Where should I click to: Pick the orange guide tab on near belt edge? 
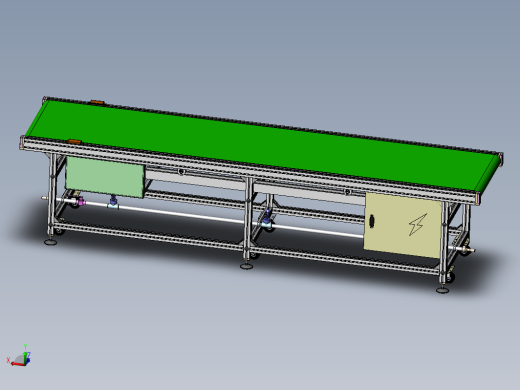[75, 142]
